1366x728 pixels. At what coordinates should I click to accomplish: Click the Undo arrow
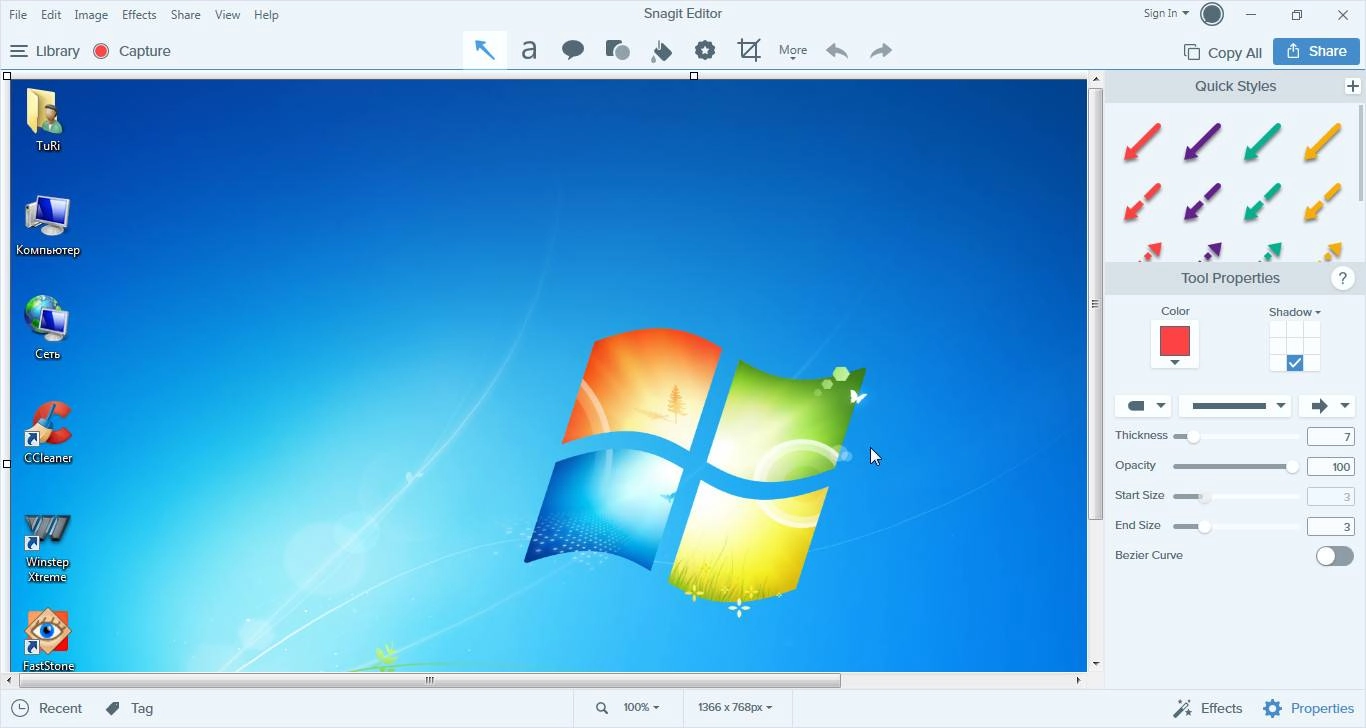tap(837, 50)
